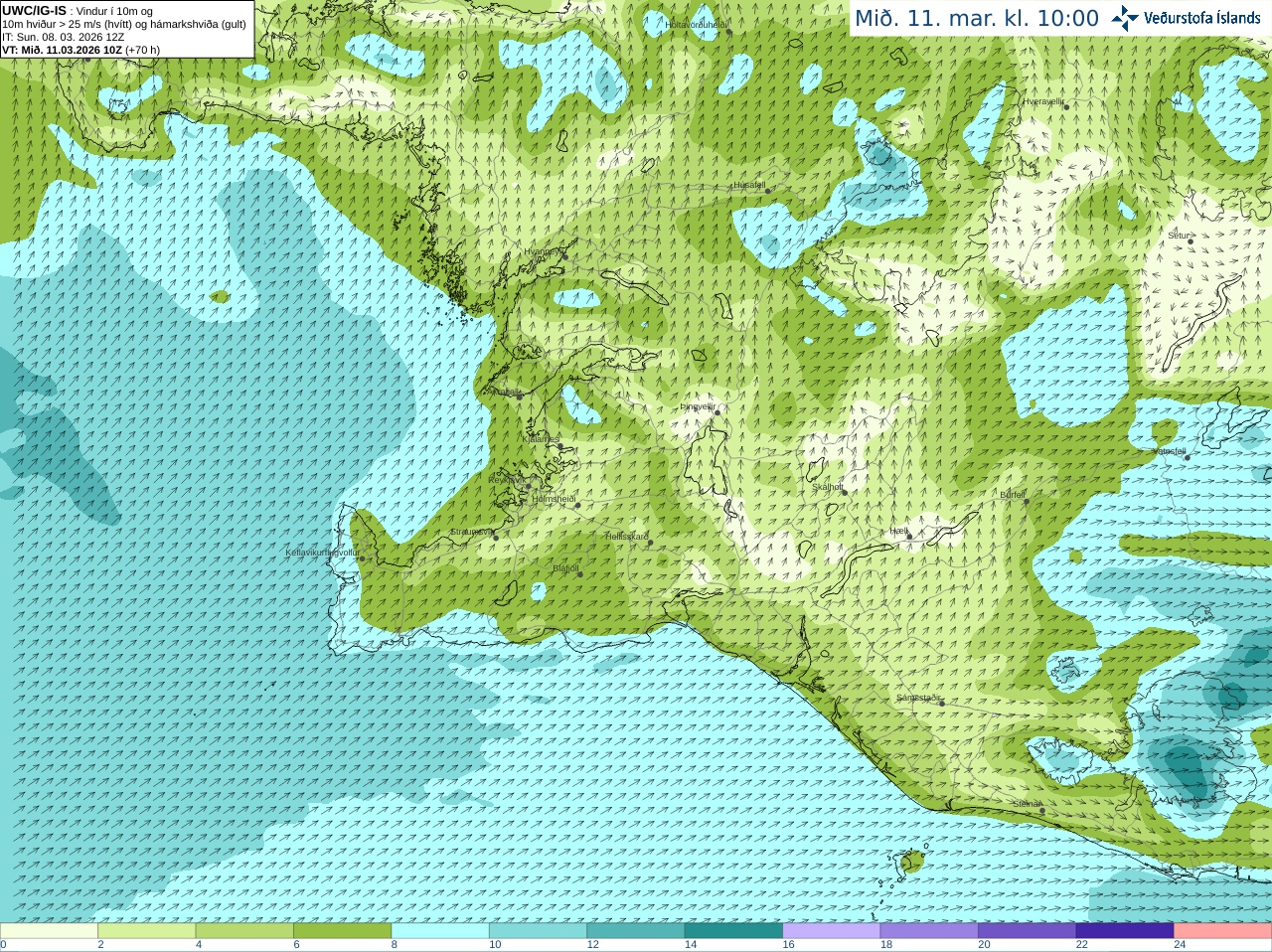Click the 'Mið. 11. mar. kl. 10:00' timestamp
1272x952 pixels.
click(977, 18)
